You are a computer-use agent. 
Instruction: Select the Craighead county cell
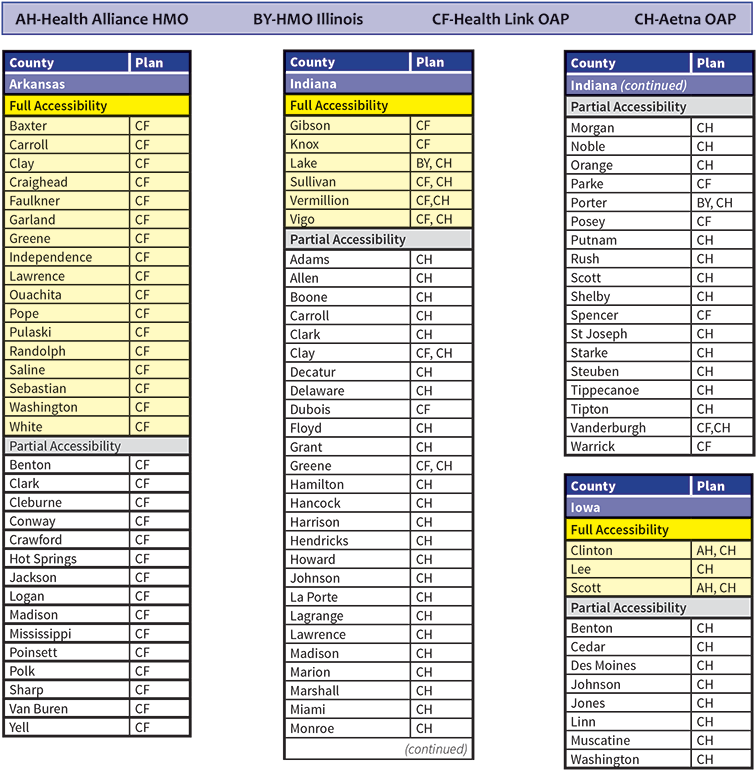pos(67,182)
